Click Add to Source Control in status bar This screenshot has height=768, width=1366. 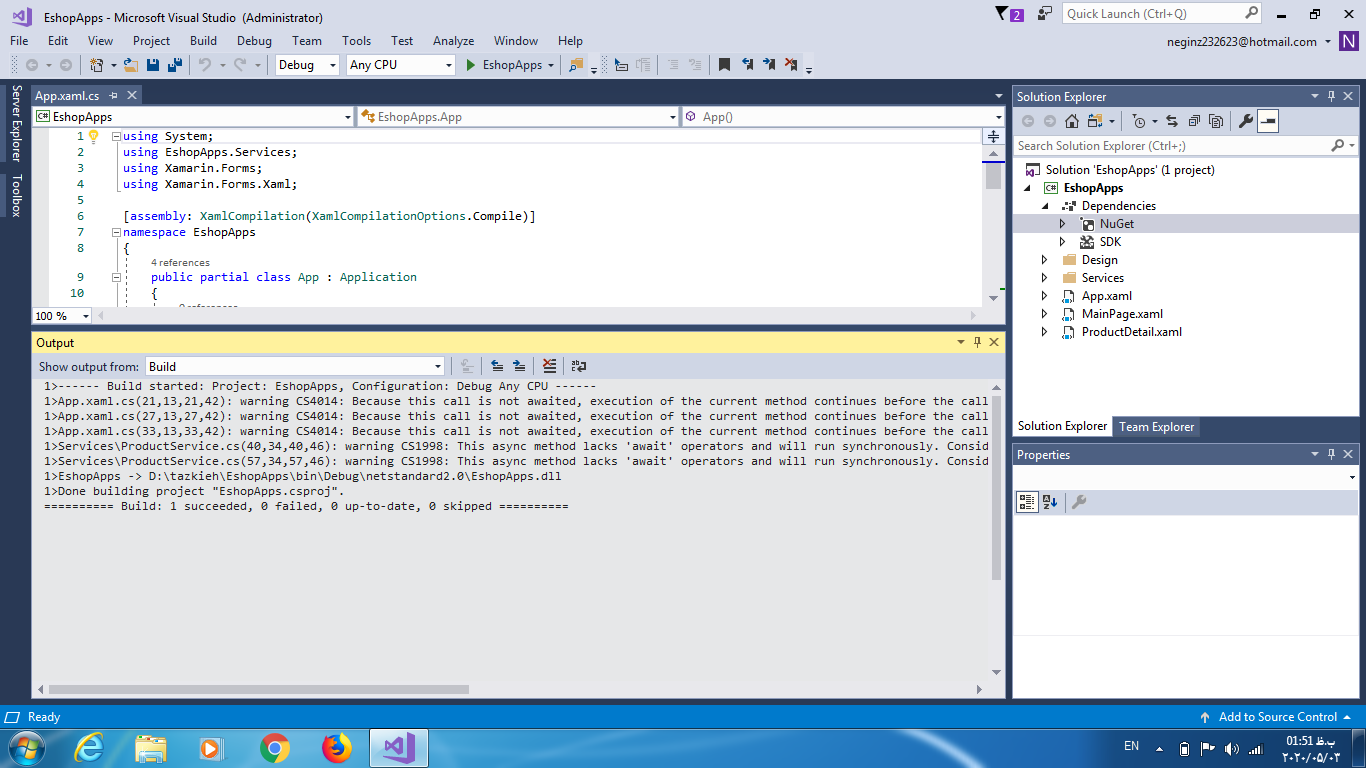click(1277, 717)
